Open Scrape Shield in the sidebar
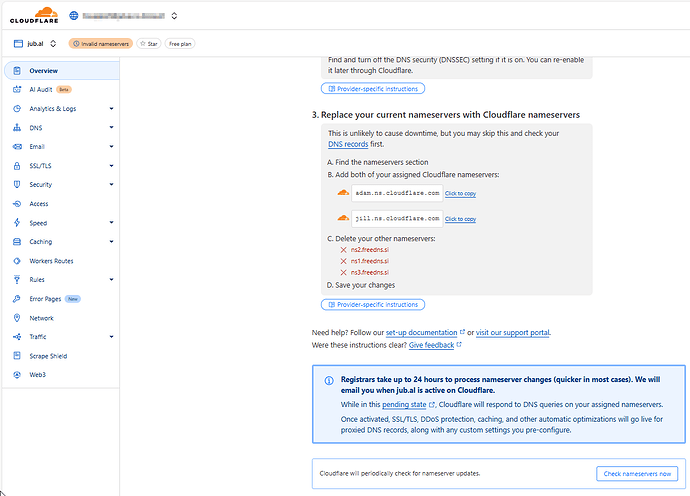 [x=48, y=356]
